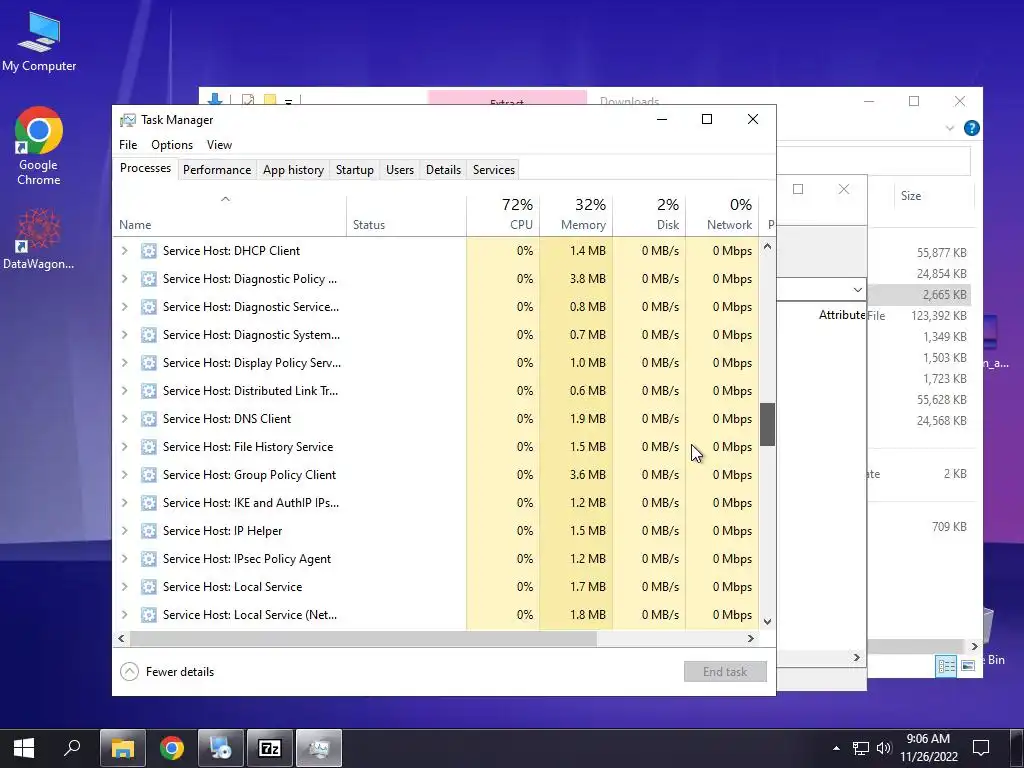This screenshot has height=768, width=1024.
Task: Expand Service Host: Diagnostic Policy row
Action: click(125, 279)
